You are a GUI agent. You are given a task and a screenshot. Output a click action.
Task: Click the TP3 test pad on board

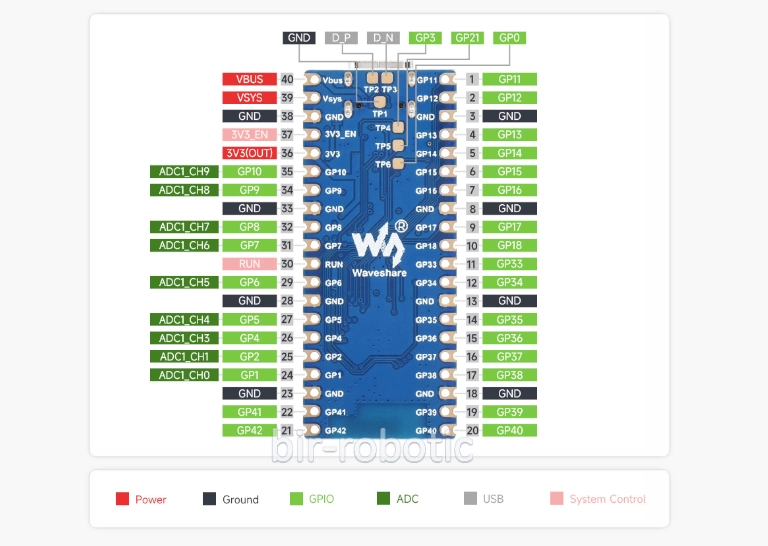(x=387, y=78)
